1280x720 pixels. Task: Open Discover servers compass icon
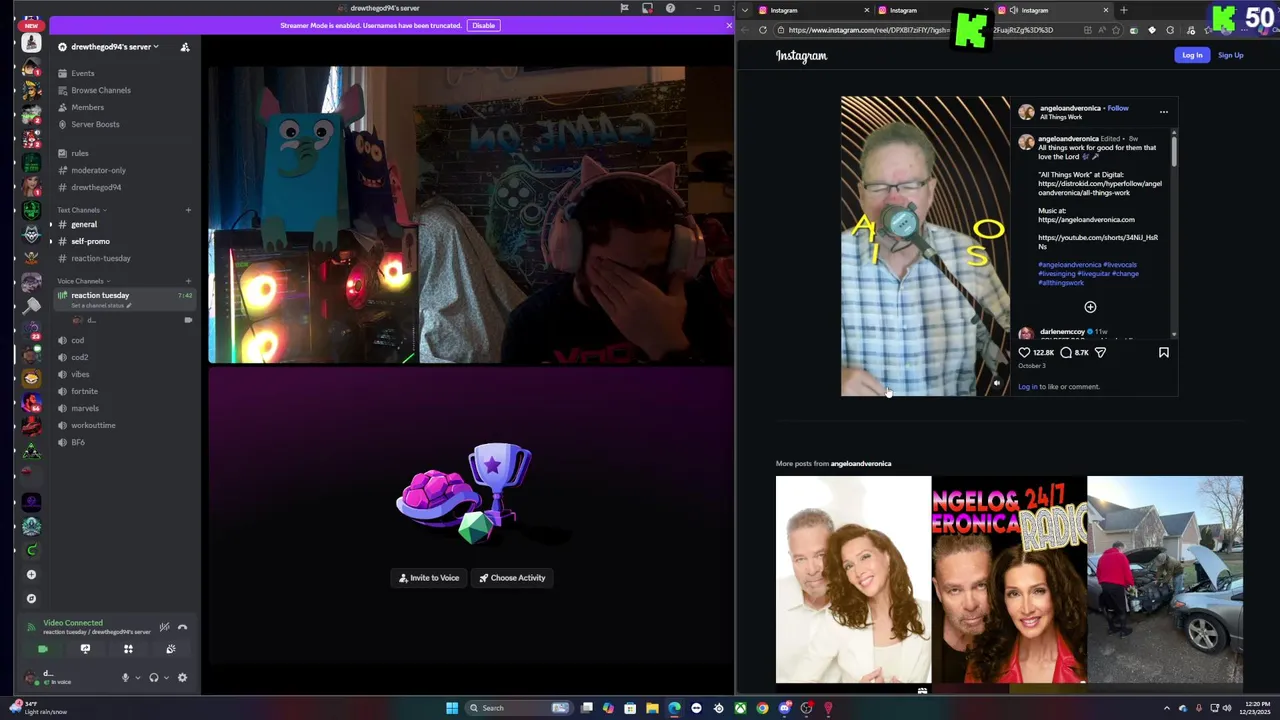[x=31, y=598]
